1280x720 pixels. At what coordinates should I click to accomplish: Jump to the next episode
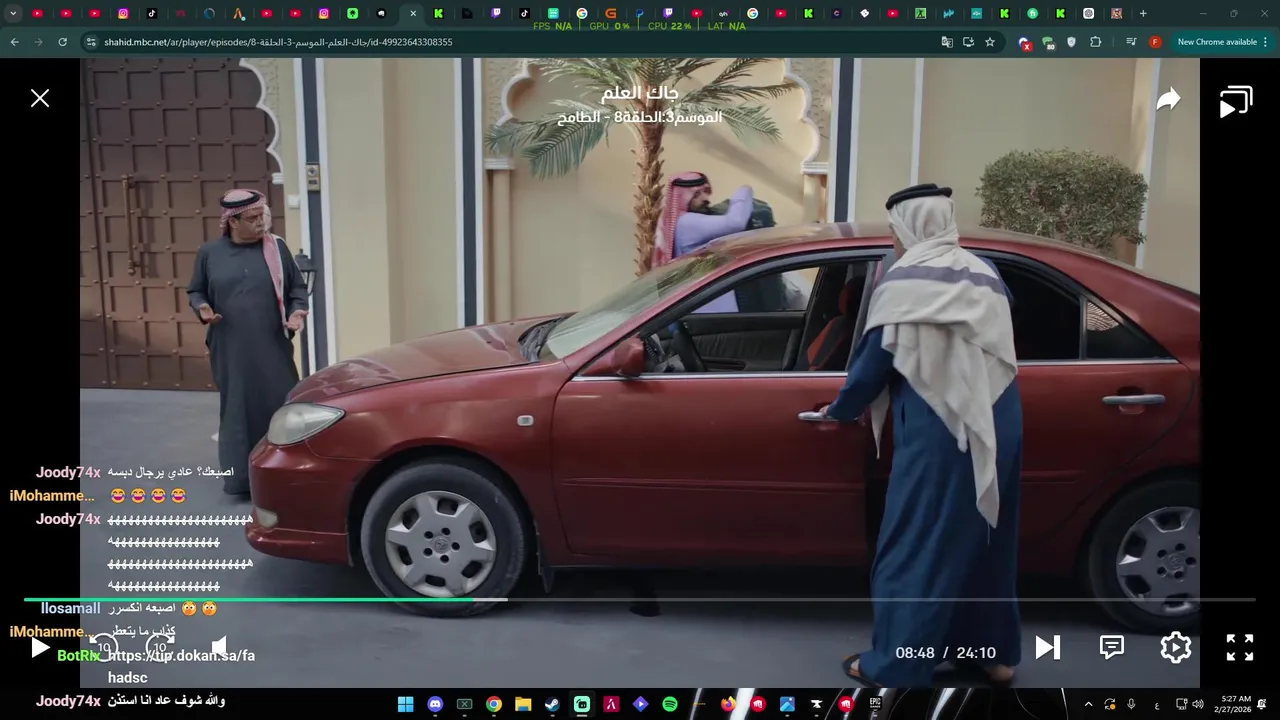click(x=1047, y=648)
